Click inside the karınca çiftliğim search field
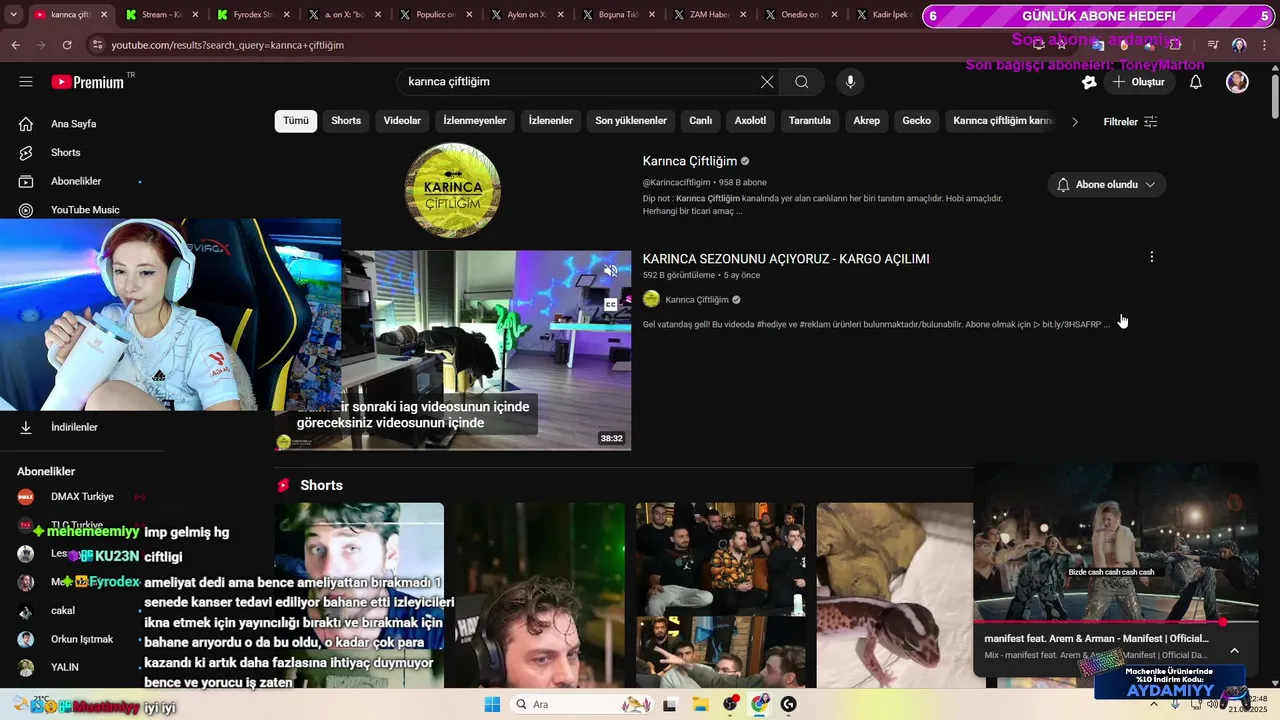Screen dimensions: 1280x720 point(580,82)
